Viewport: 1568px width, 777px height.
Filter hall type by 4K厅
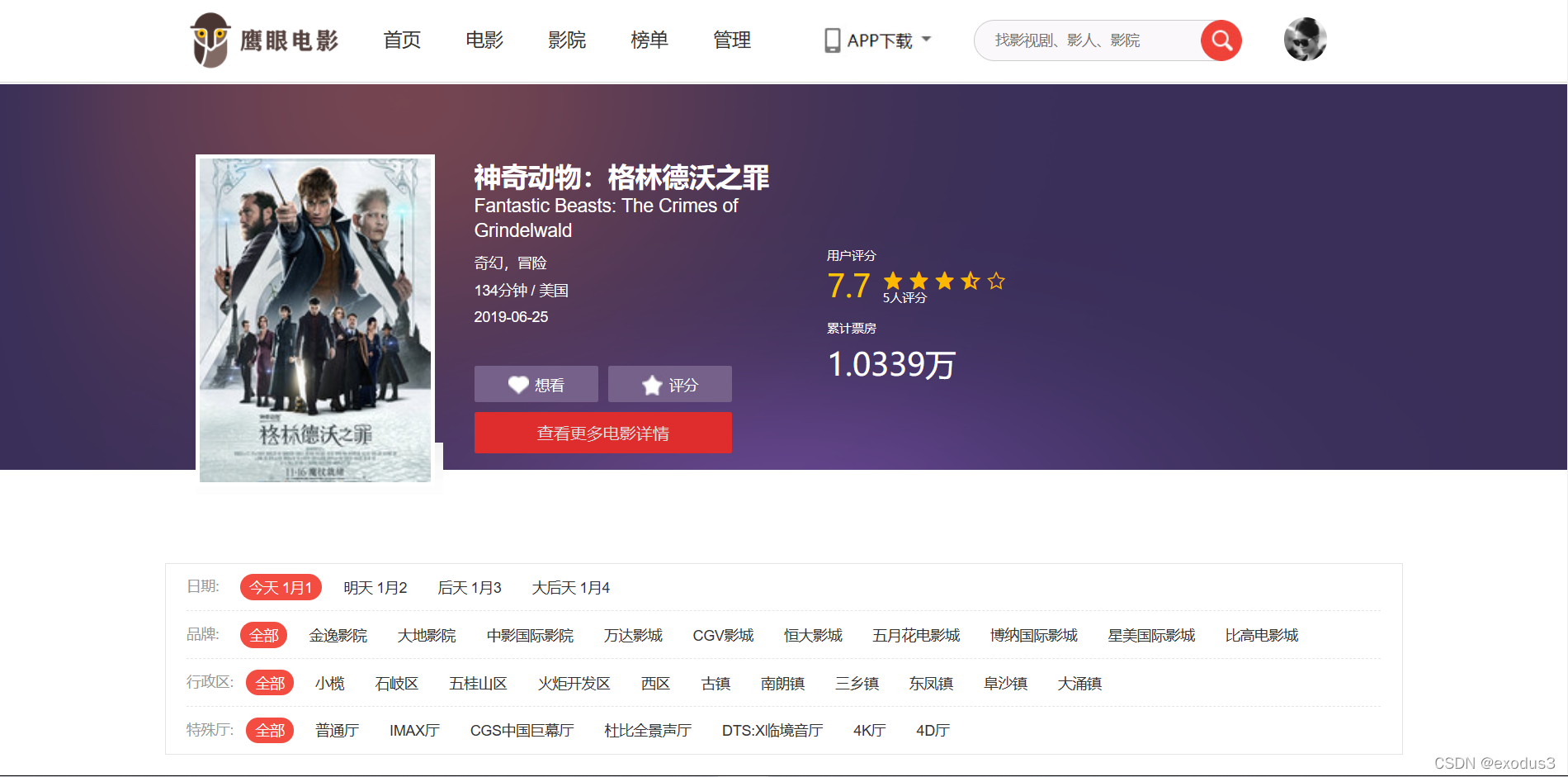tap(869, 730)
